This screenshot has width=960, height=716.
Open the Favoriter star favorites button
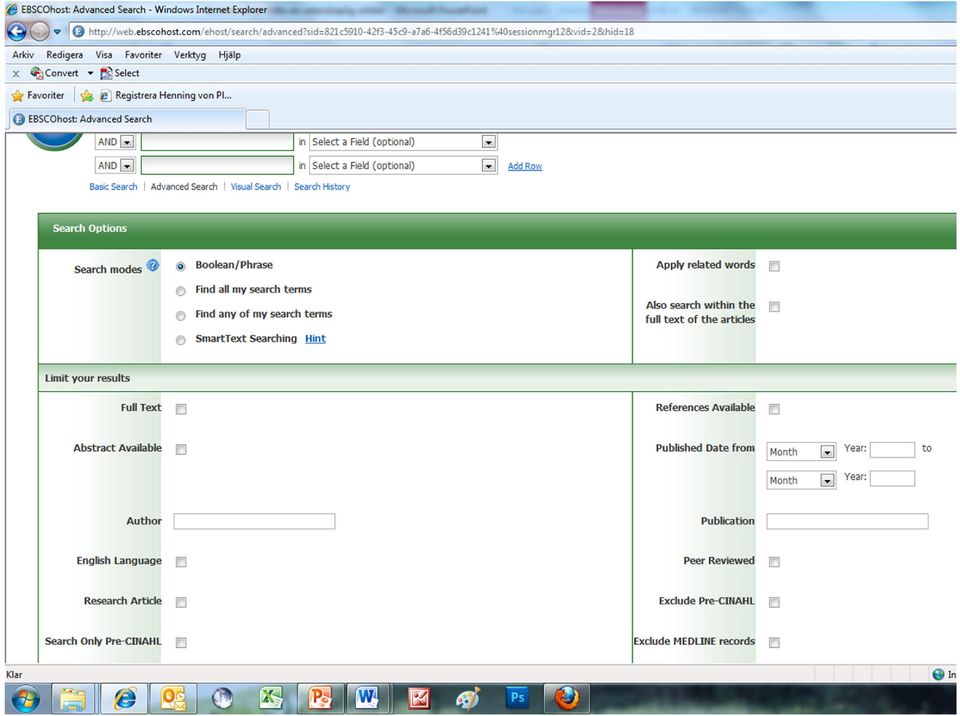[38, 95]
